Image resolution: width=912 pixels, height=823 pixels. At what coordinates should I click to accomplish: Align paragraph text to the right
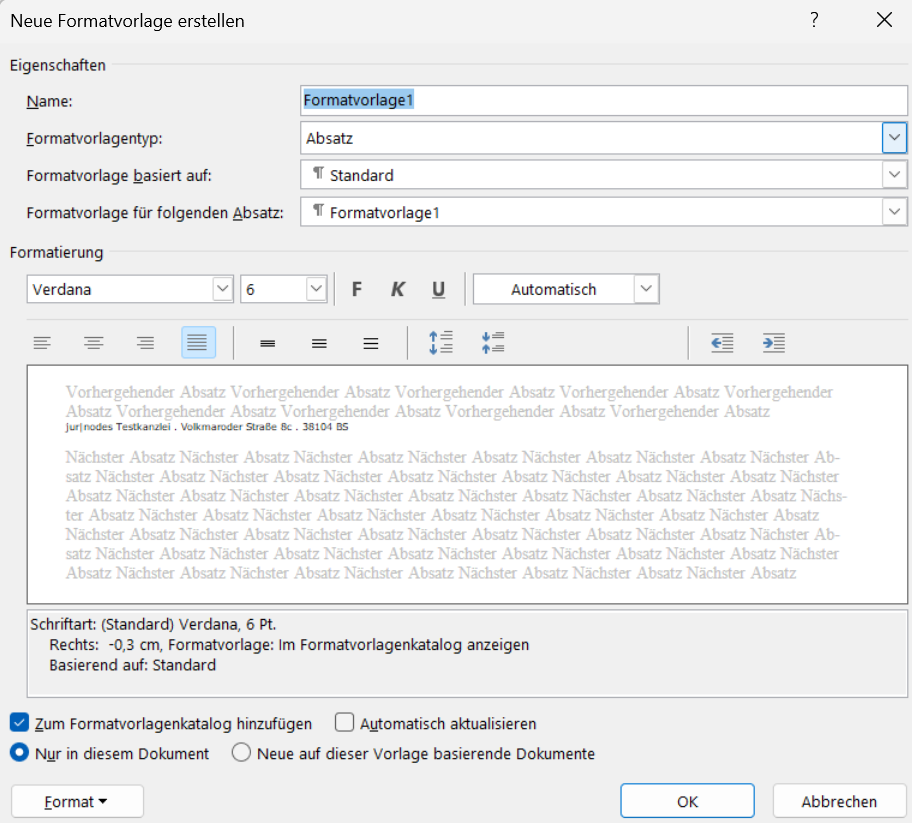pos(146,343)
